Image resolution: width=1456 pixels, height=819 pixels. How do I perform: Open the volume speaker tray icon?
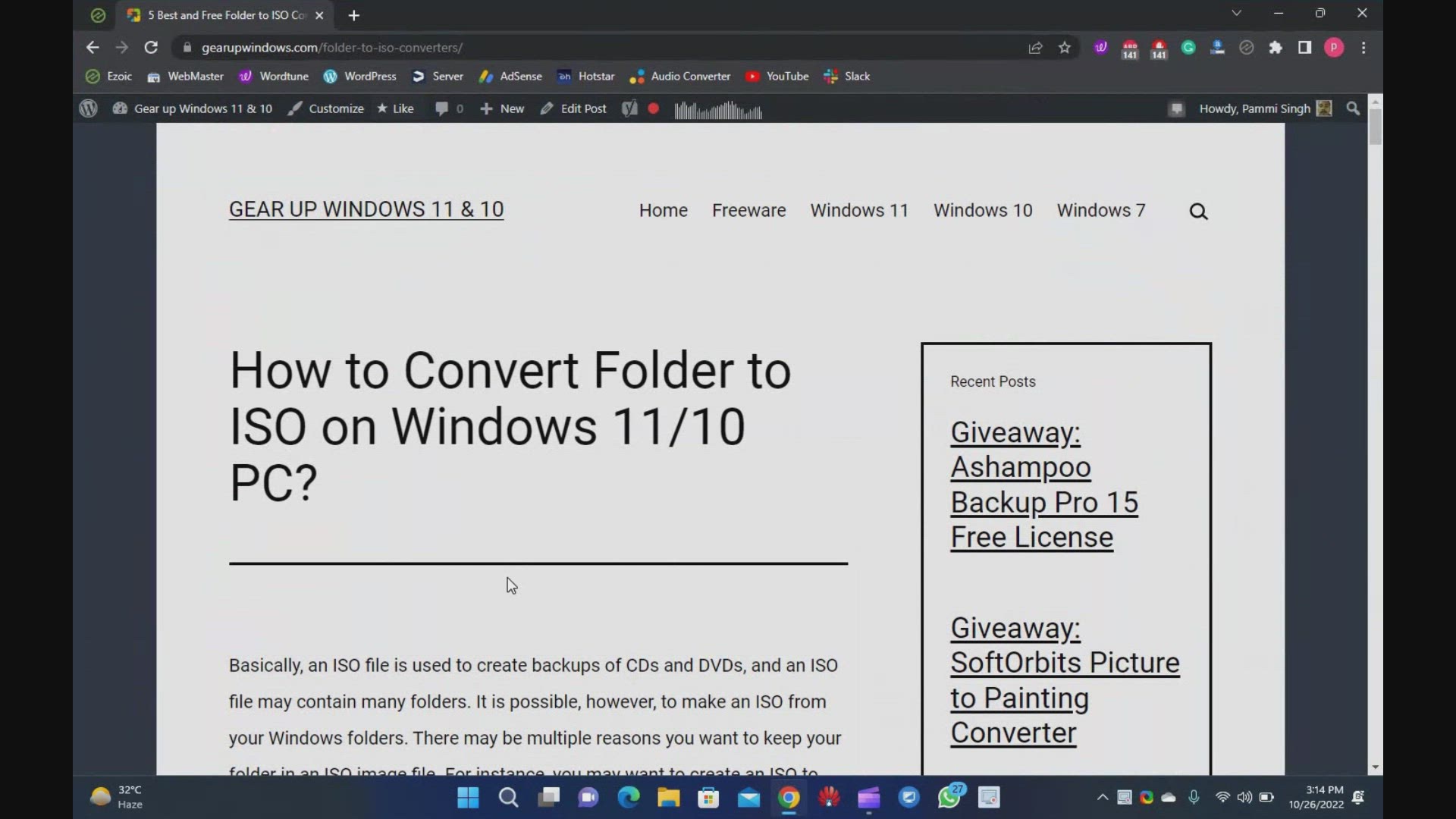(1244, 797)
